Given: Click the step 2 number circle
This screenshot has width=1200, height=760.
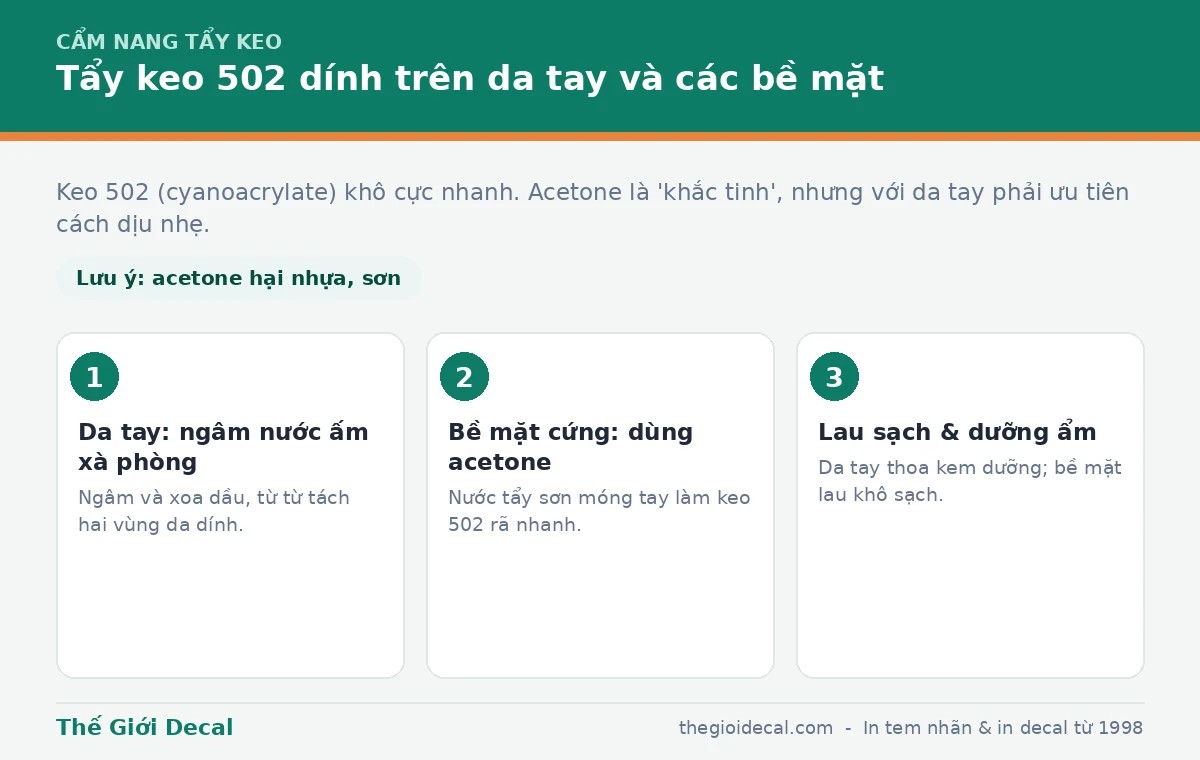Looking at the screenshot, I should pos(464,377).
